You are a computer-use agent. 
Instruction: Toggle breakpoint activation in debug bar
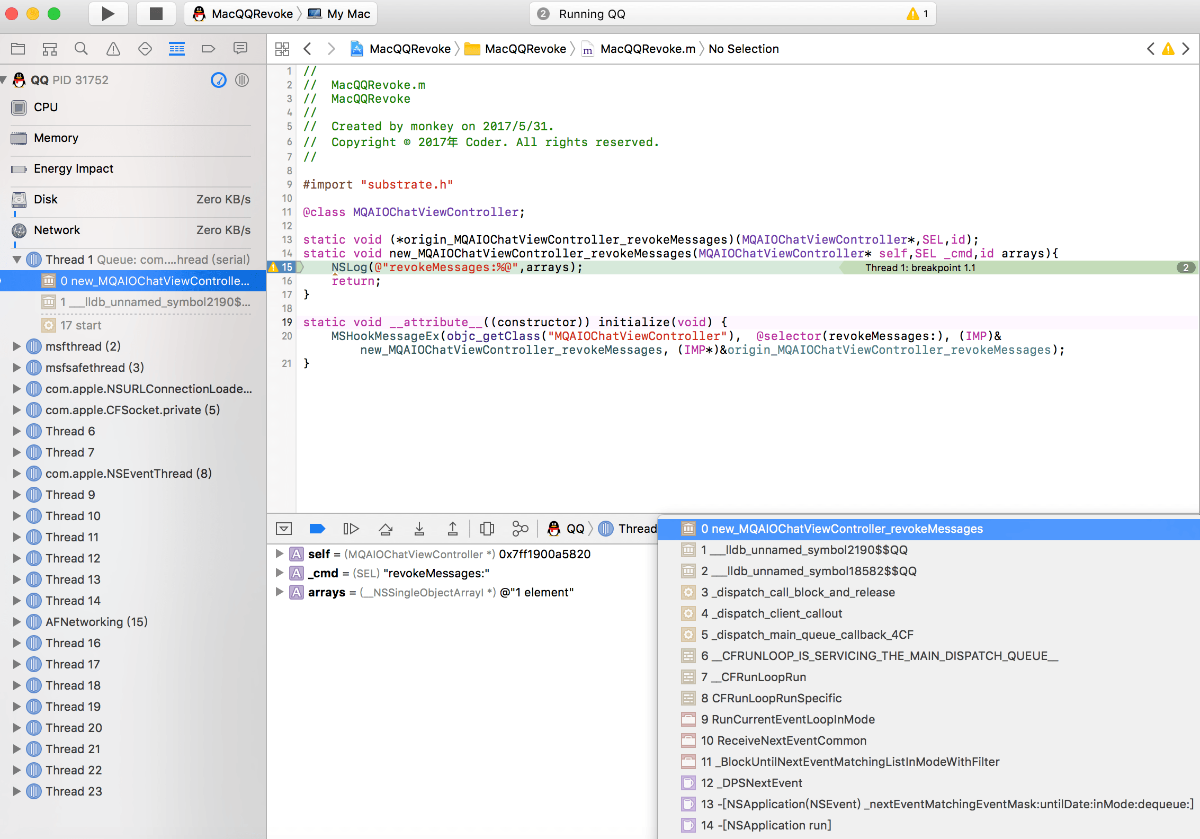pyautogui.click(x=317, y=529)
